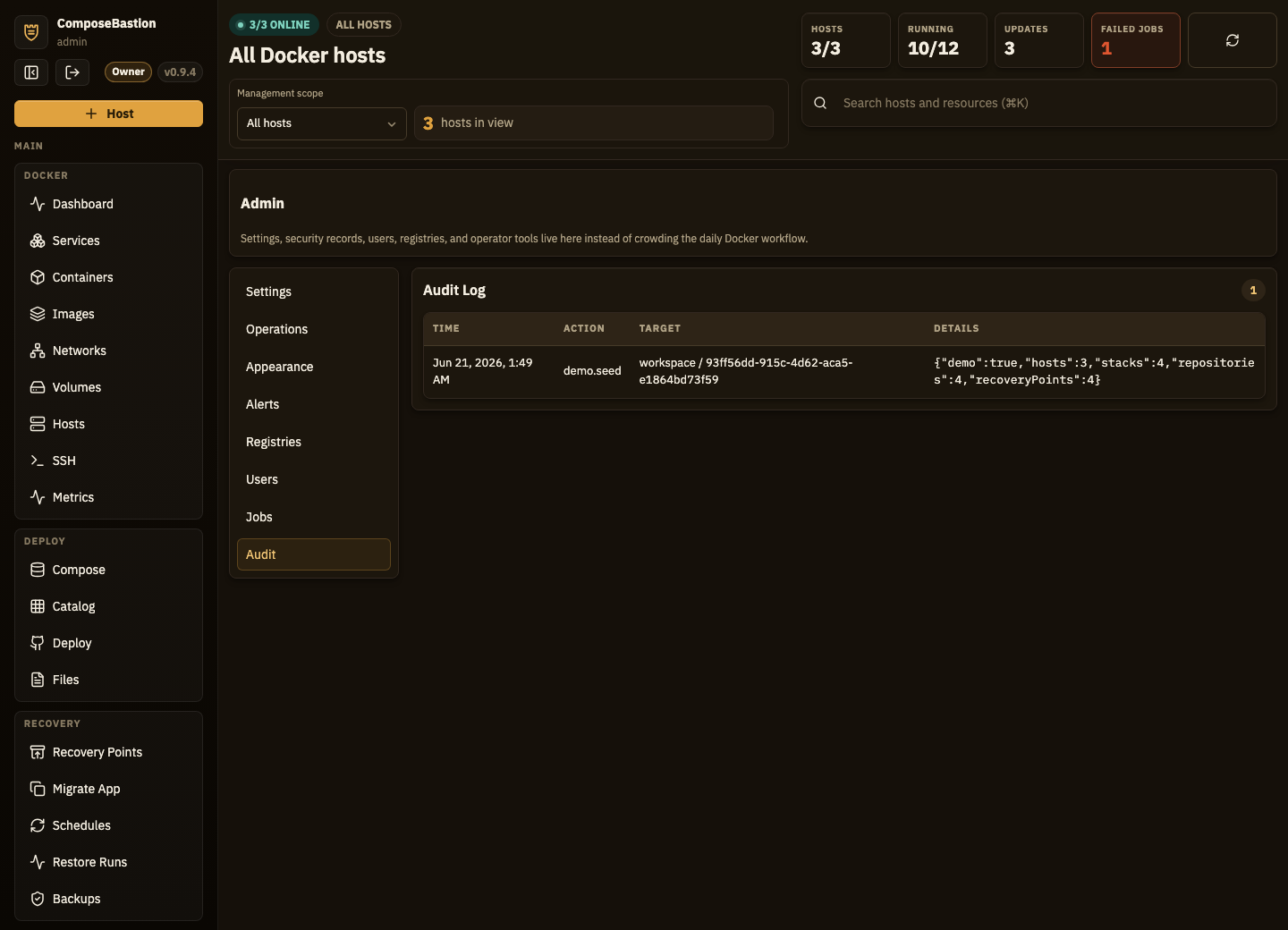Click the 3 hosts in view indicator
Viewport: 1288px width, 930px height.
click(594, 123)
